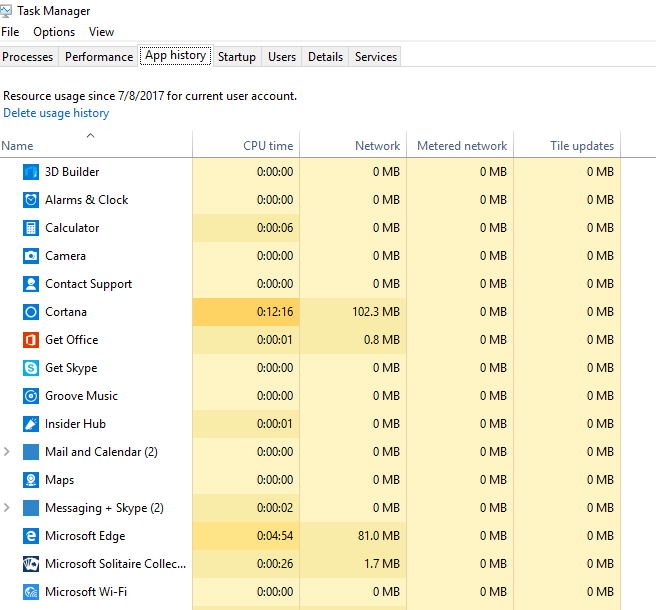Select the Messaging + Skype icon
656x610 pixels.
31,508
